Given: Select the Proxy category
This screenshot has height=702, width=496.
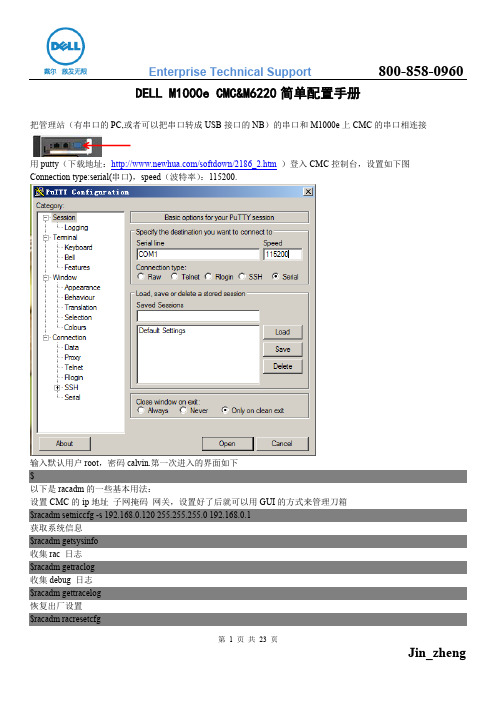Looking at the screenshot, I should 73,357.
